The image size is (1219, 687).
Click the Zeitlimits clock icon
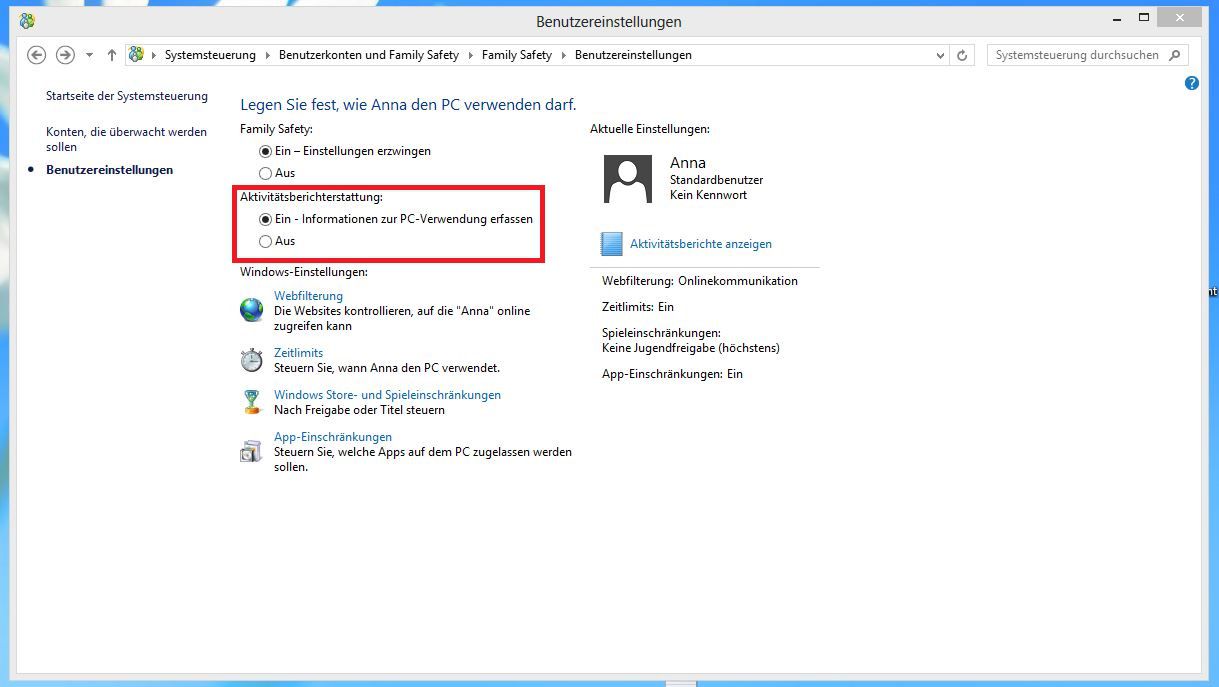251,359
